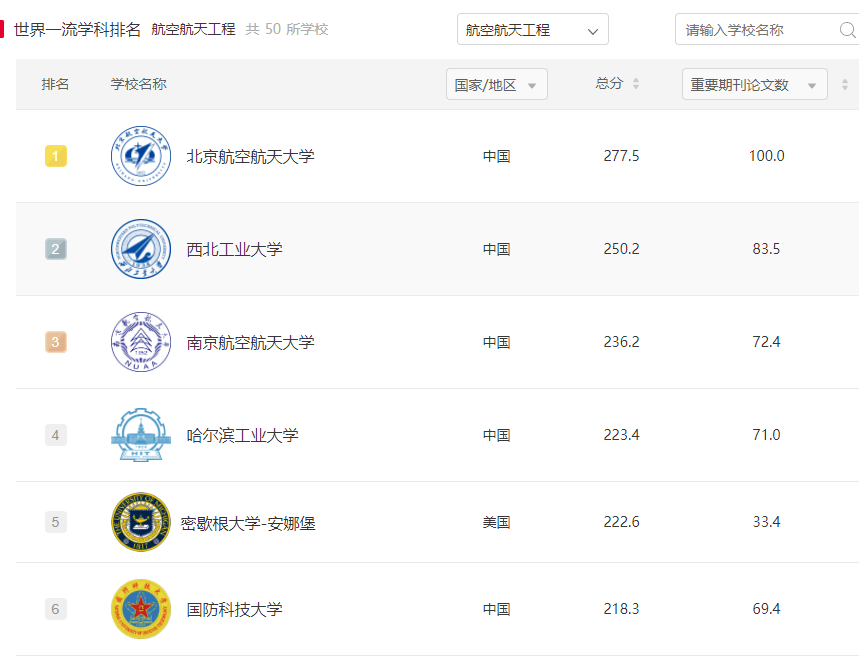Screen dimensions: 859x657
Task: Sort by 总分 using sort arrows
Action: (x=635, y=84)
